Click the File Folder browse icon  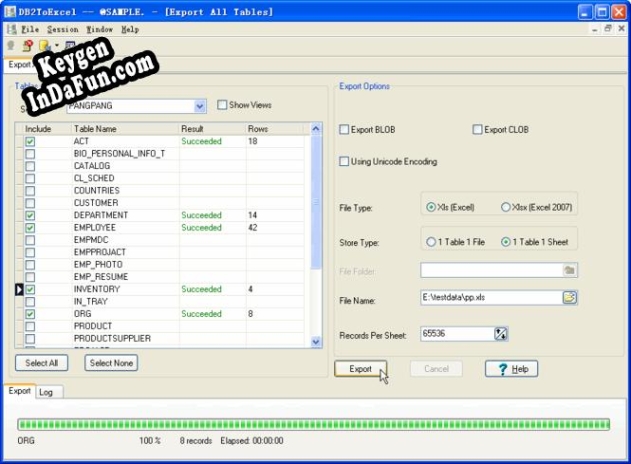point(569,270)
